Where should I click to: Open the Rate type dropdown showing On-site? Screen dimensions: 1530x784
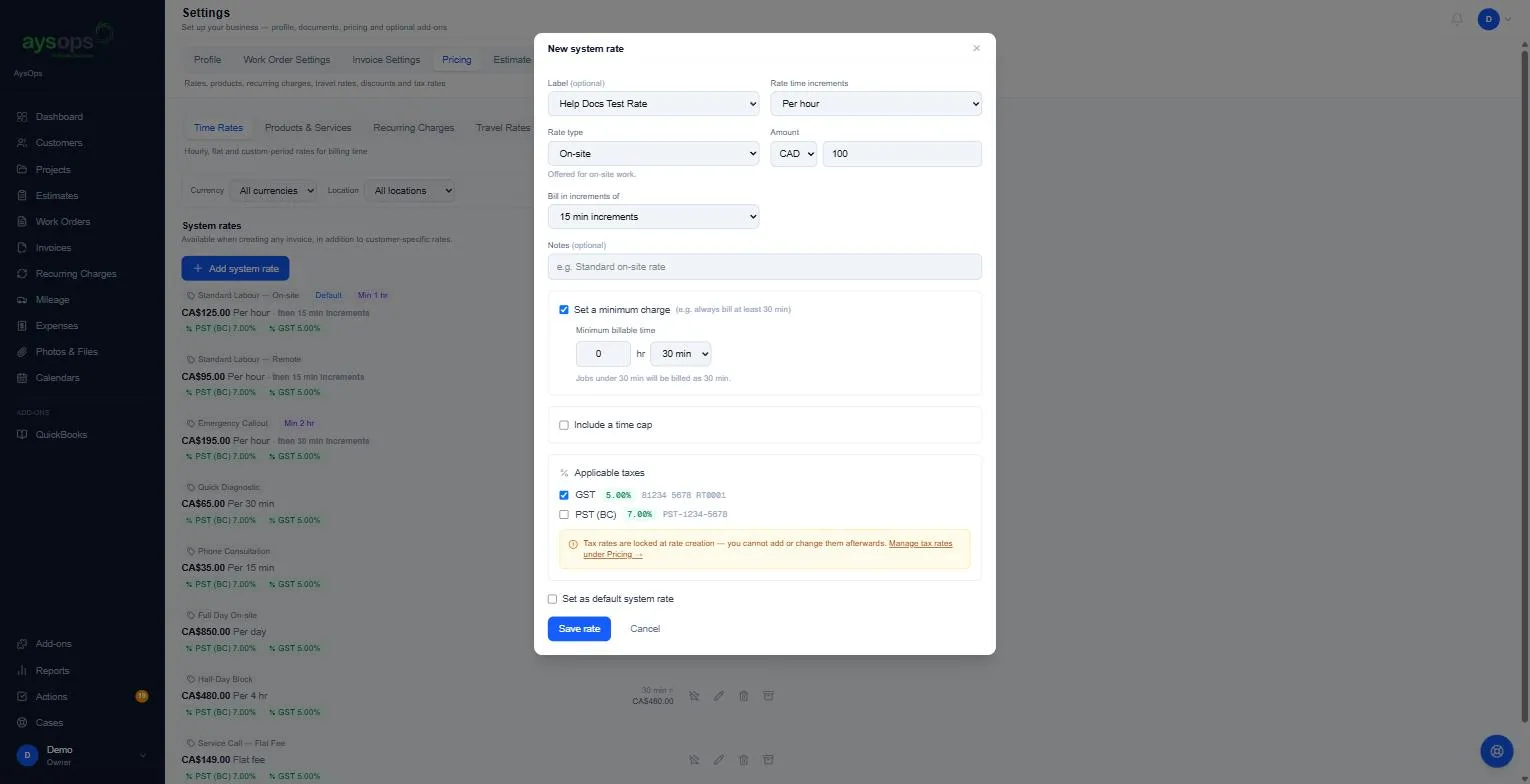(x=653, y=154)
